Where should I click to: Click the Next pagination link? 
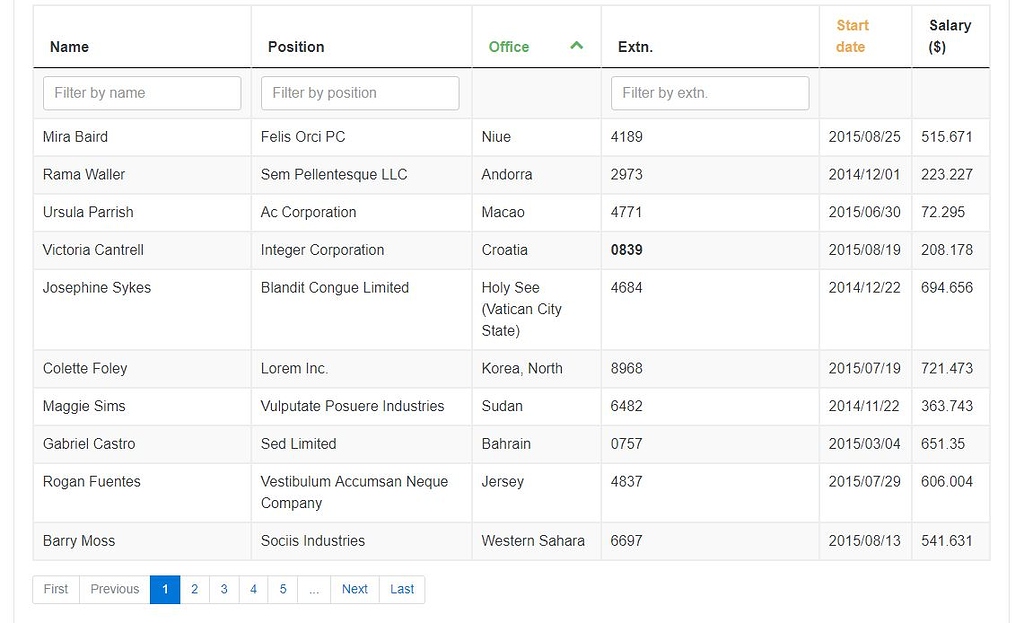(x=355, y=589)
